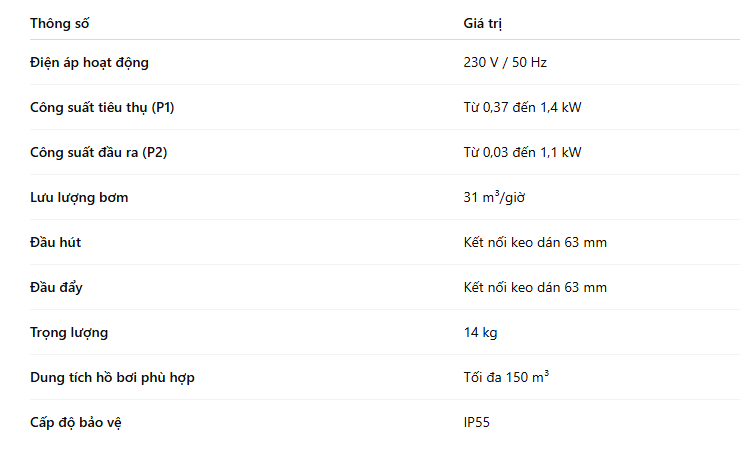Click the '31 m³/giờ' flow value
Screen dimensions: 740x461
pyautogui.click(x=494, y=197)
